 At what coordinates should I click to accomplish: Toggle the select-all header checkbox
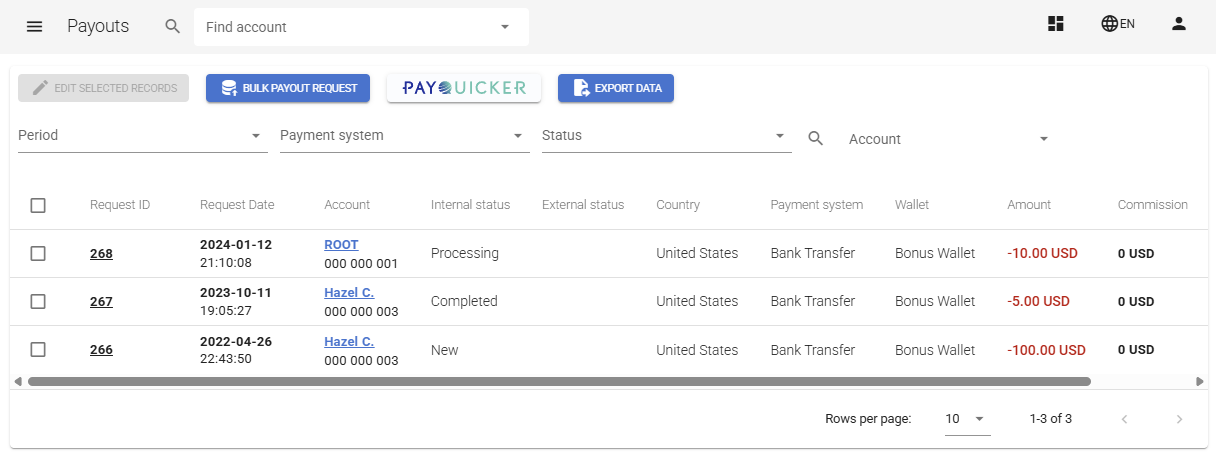pyautogui.click(x=38, y=205)
